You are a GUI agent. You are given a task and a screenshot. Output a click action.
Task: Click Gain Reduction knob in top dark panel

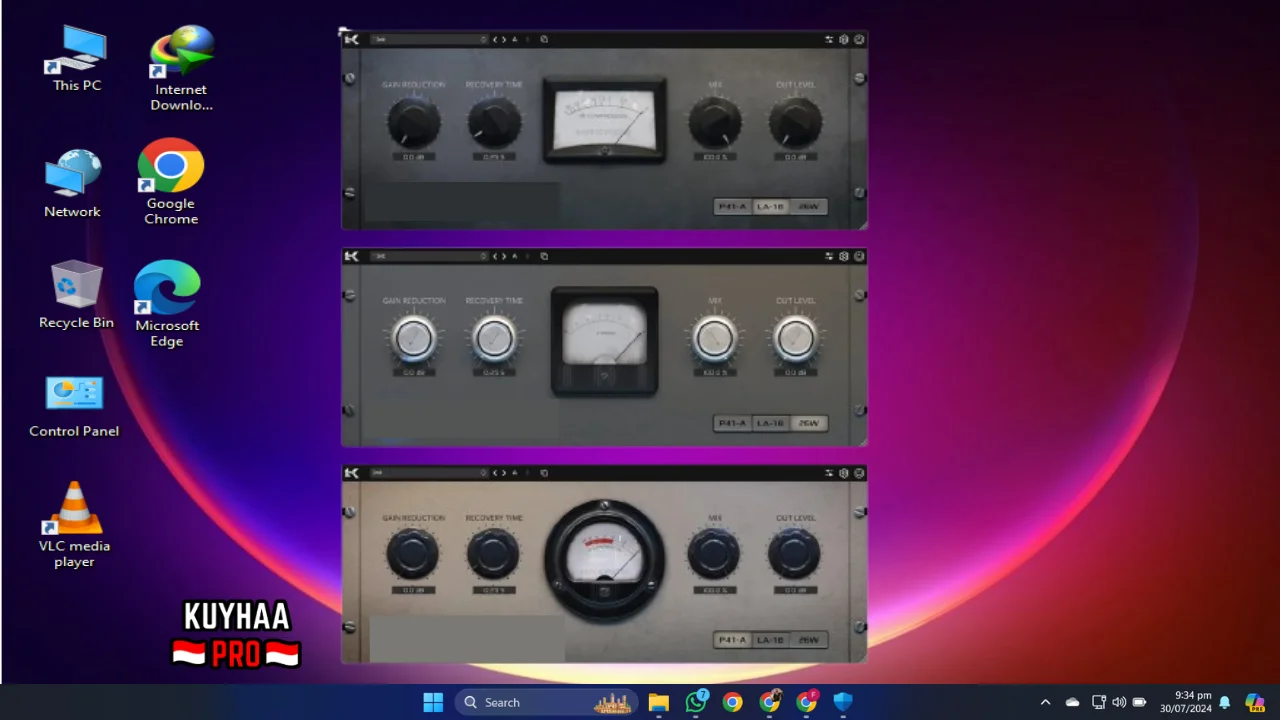(413, 123)
